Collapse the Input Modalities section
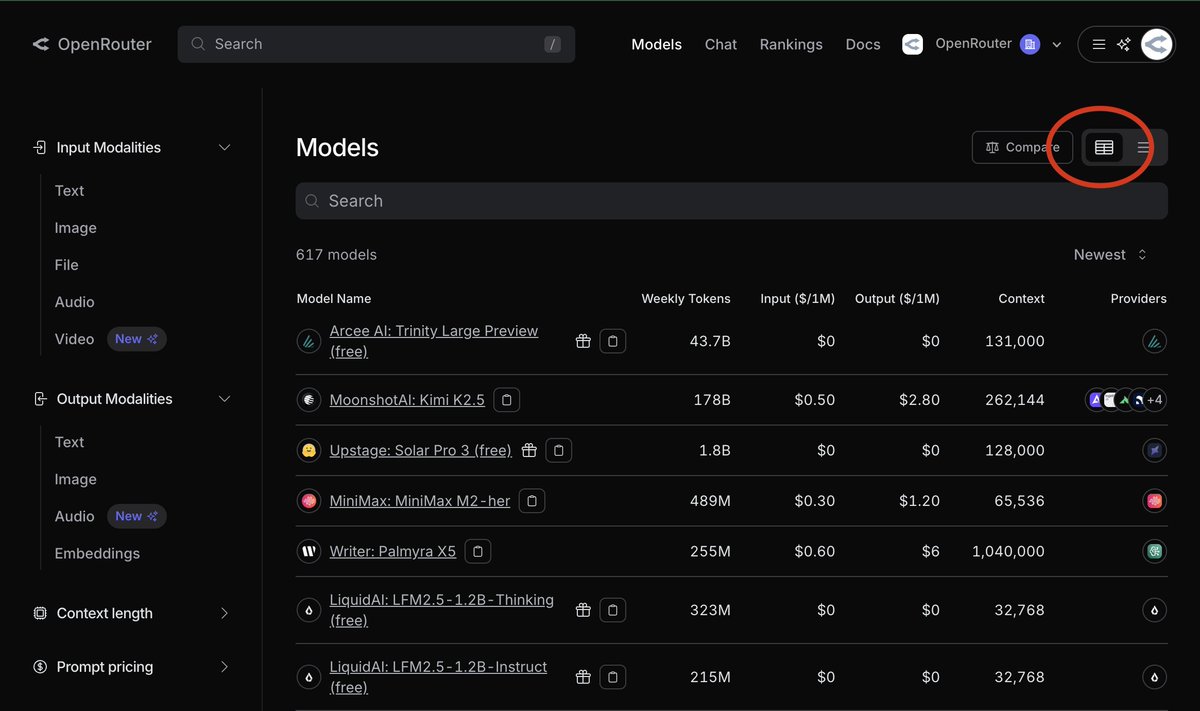Viewport: 1200px width, 711px height. point(133,147)
